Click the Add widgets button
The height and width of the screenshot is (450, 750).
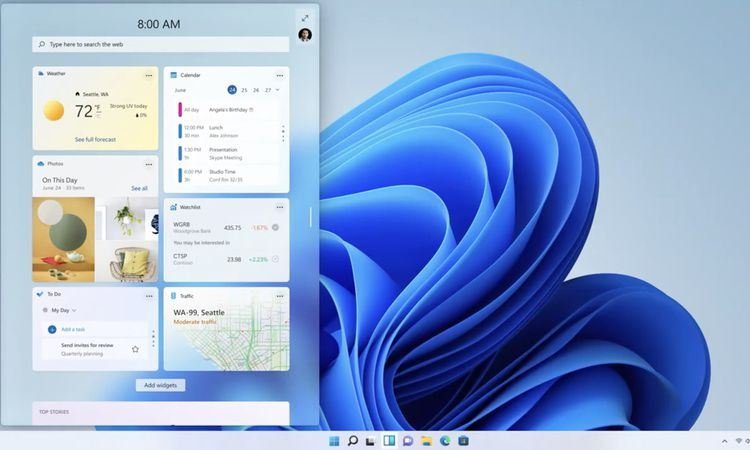coord(161,385)
